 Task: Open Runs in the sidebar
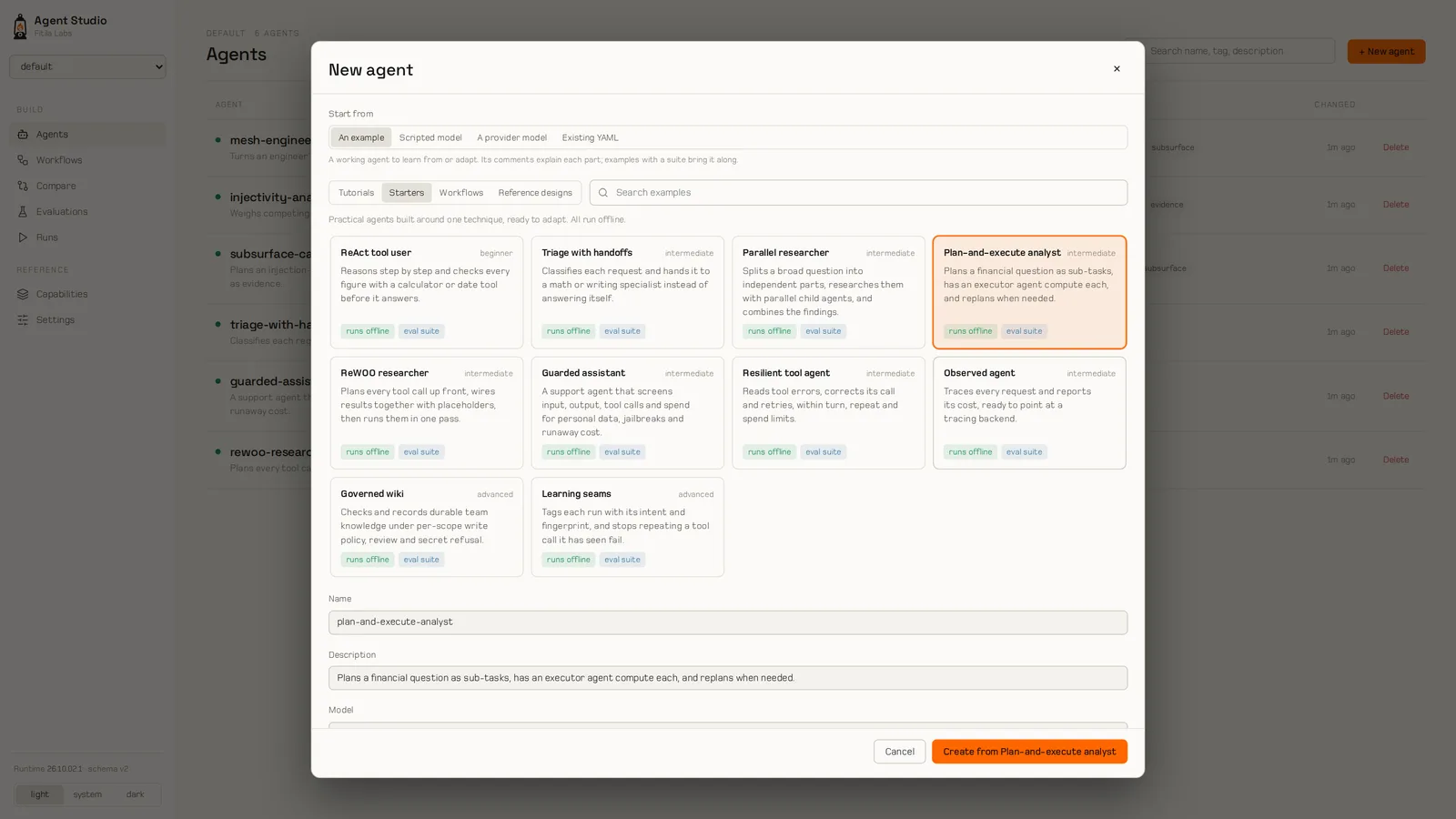[x=87, y=238]
